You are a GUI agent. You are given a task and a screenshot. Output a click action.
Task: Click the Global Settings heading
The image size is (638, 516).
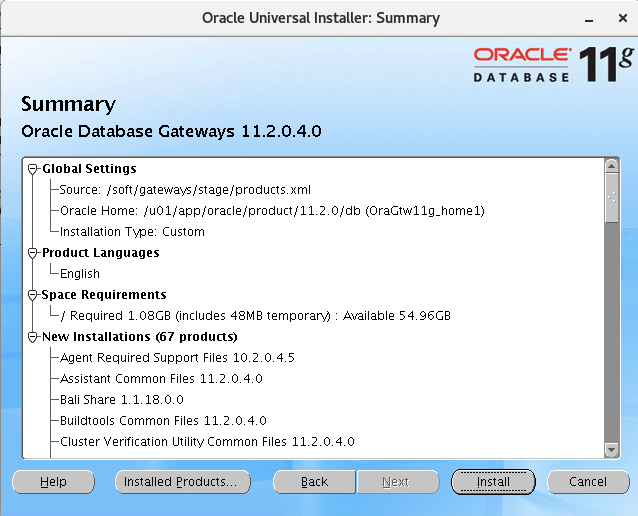pyautogui.click(x=90, y=169)
